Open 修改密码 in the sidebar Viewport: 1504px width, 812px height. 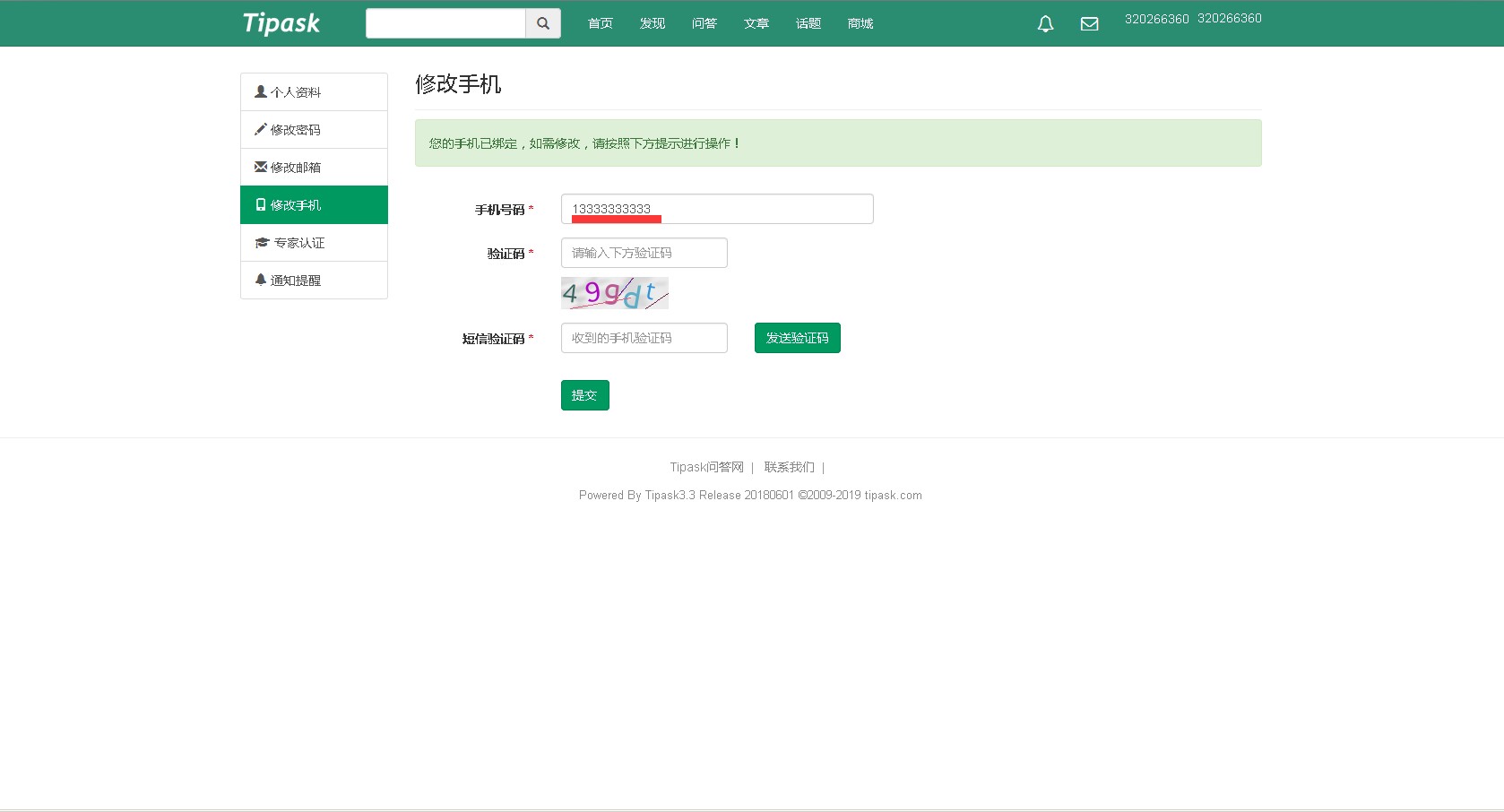[314, 130]
